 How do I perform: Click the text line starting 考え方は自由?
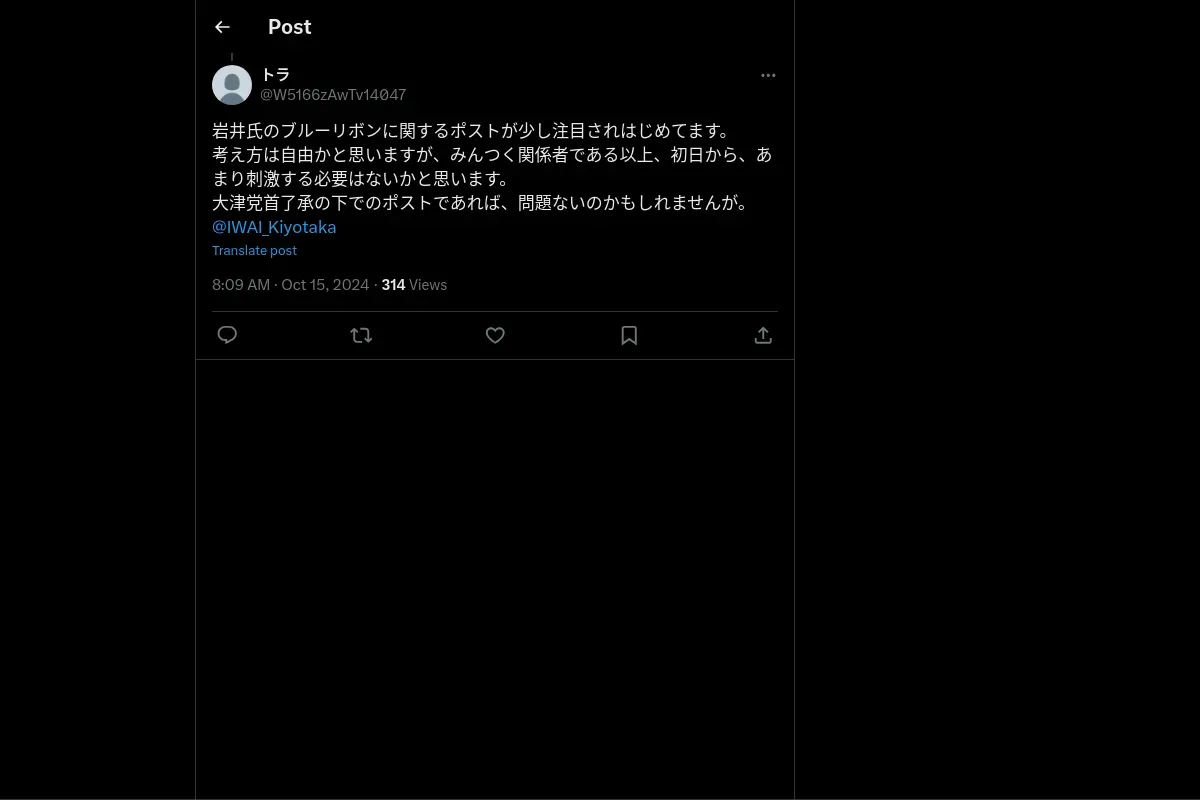(492, 155)
